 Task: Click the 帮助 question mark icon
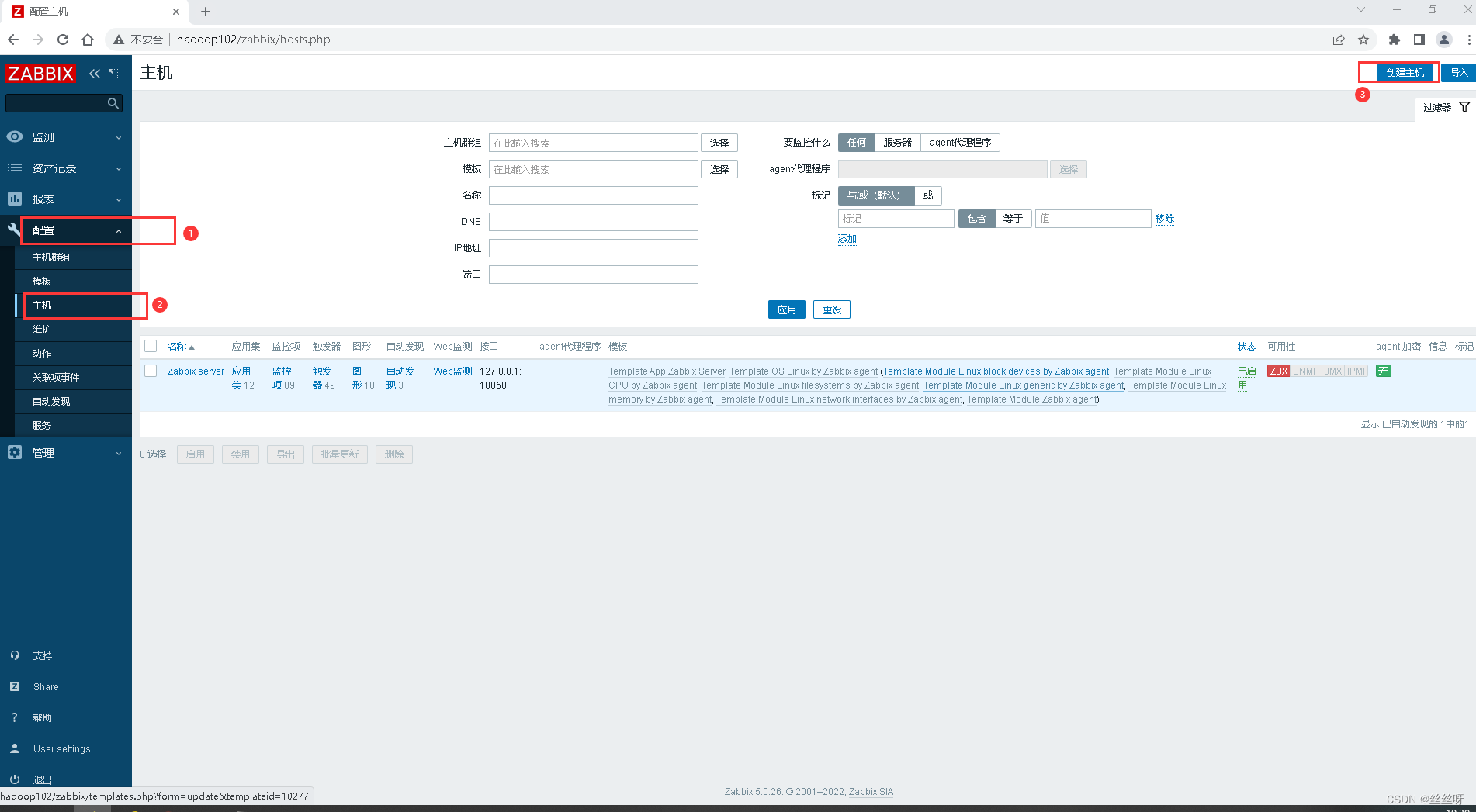[x=15, y=717]
